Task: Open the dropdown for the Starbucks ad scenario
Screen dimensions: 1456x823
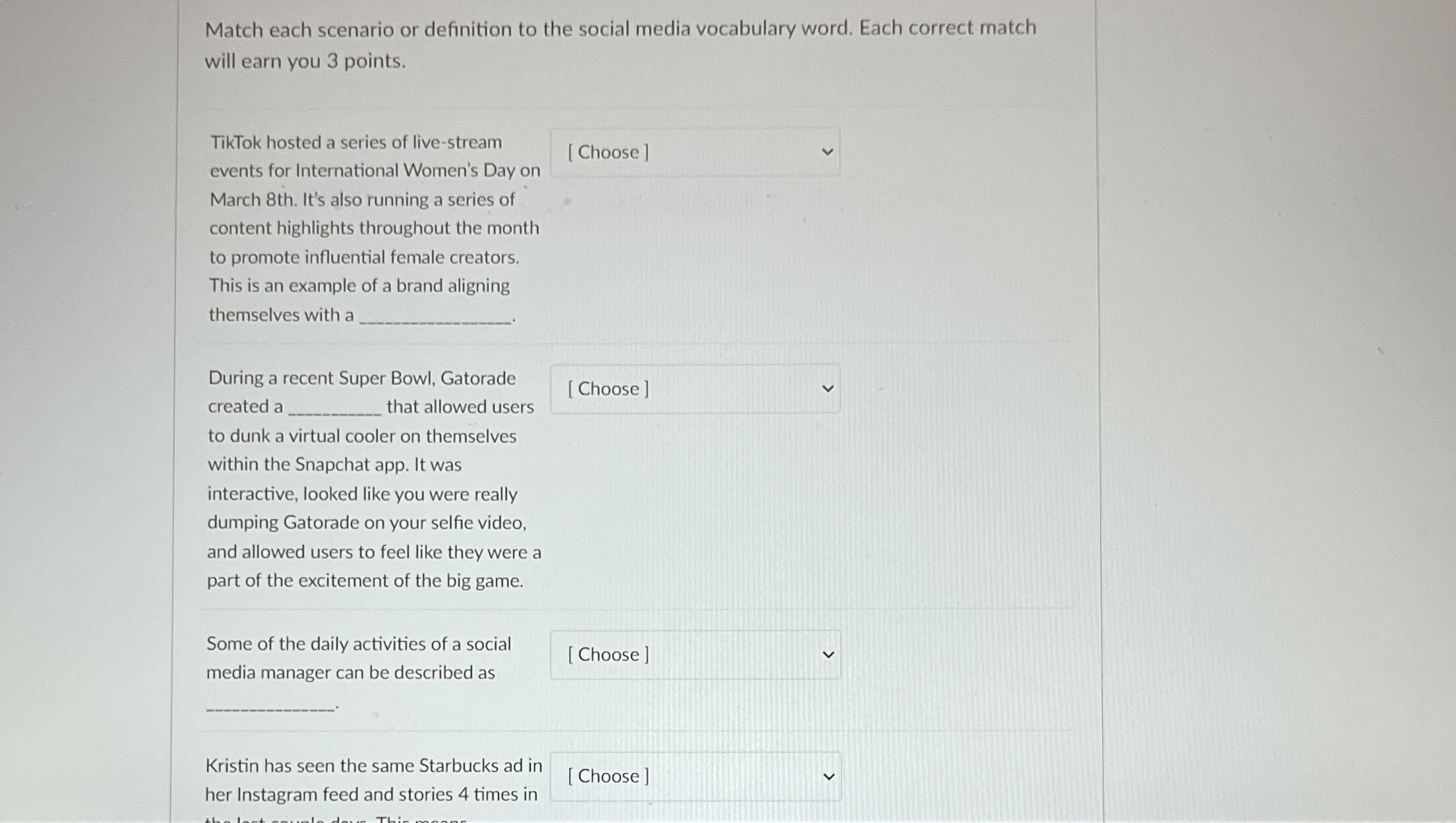Action: [695, 776]
